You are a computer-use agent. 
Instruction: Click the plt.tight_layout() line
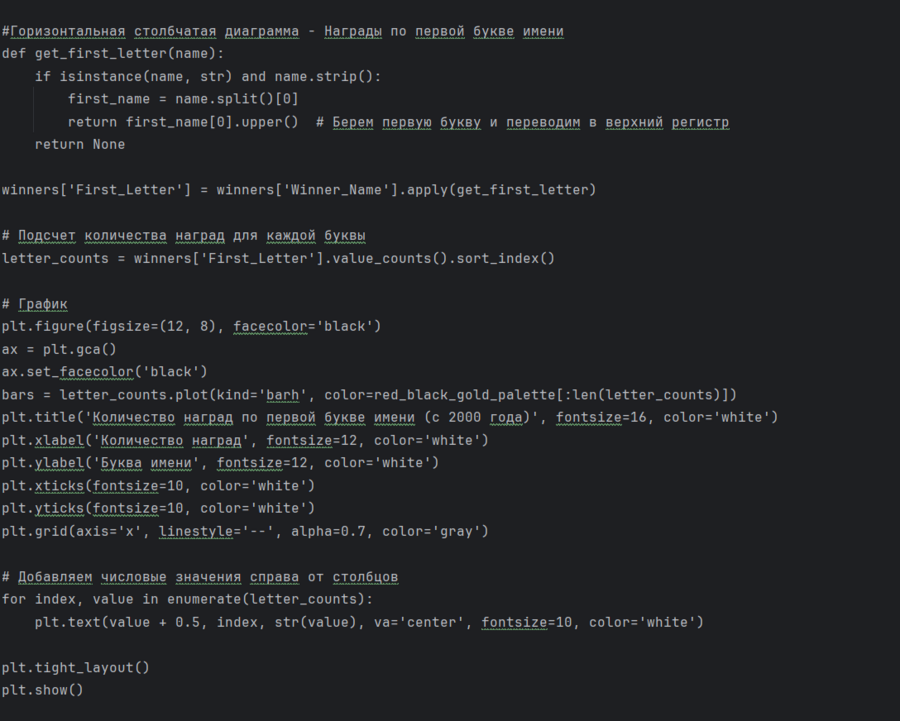(x=76, y=667)
